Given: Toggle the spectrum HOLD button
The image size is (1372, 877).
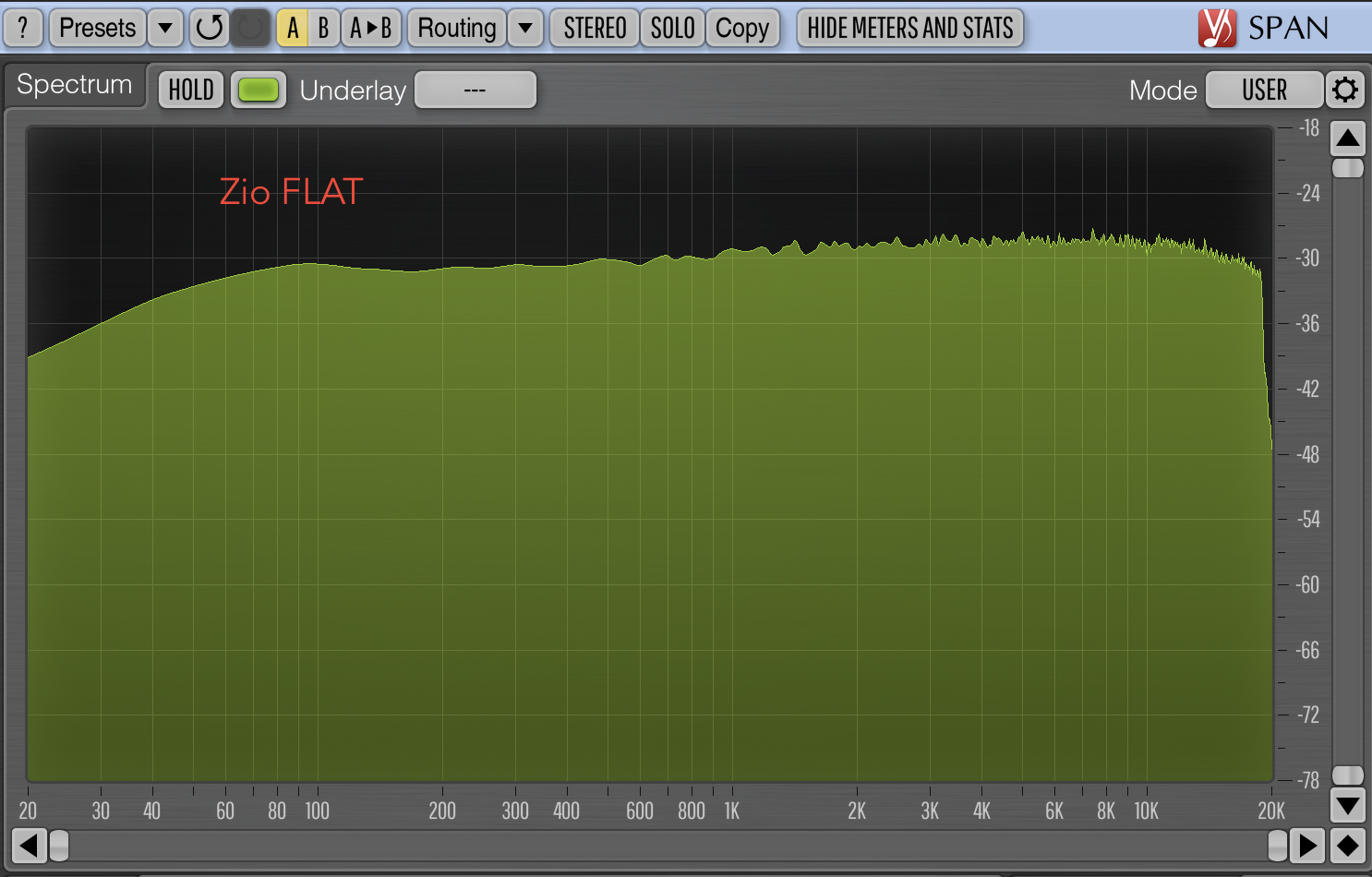Looking at the screenshot, I should point(191,90).
